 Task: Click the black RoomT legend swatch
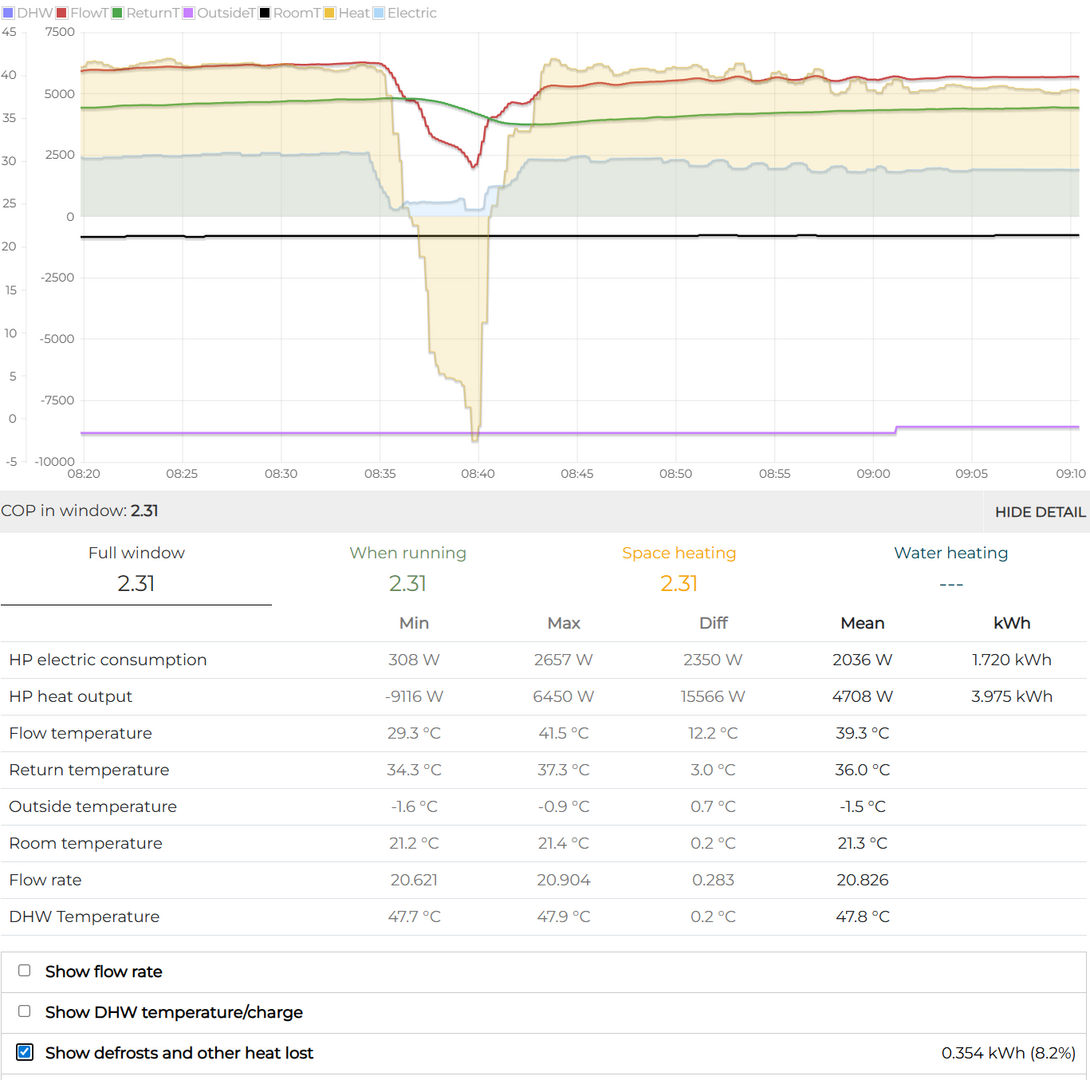(265, 14)
